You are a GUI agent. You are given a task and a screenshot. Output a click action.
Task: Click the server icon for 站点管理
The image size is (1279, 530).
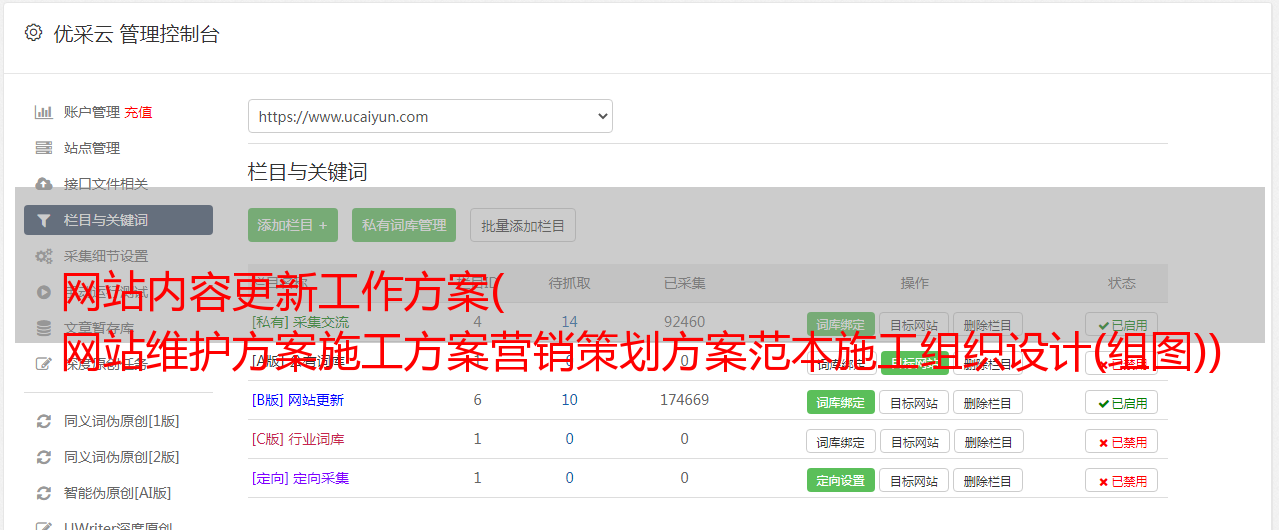tap(43, 148)
